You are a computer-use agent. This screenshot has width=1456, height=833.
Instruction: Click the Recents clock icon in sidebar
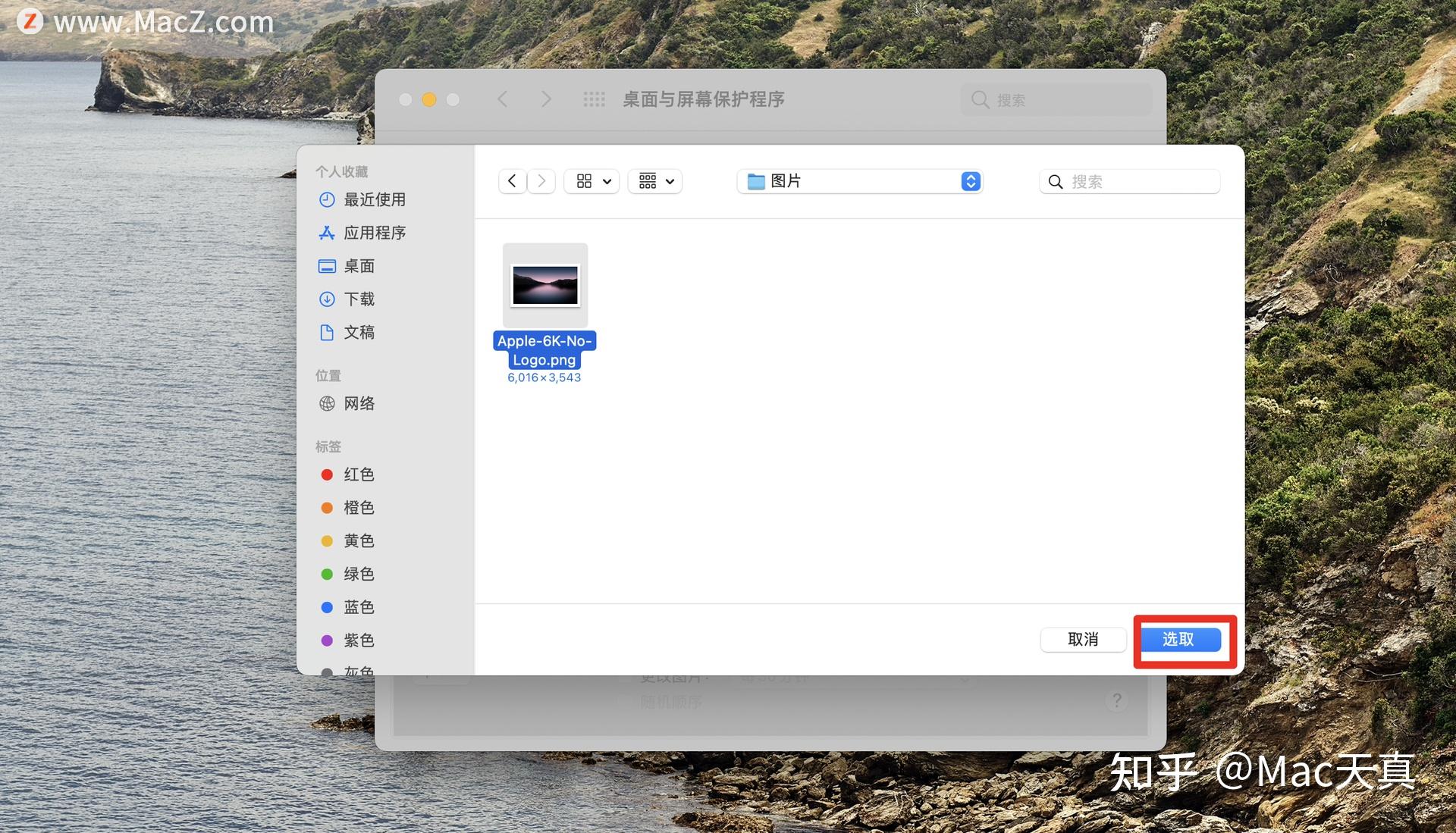coord(327,199)
